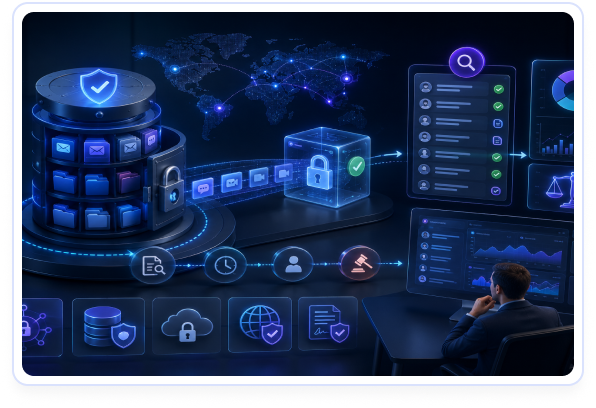Click the cloud with padlock tile
This screenshot has width=596, height=408.
click(x=187, y=325)
